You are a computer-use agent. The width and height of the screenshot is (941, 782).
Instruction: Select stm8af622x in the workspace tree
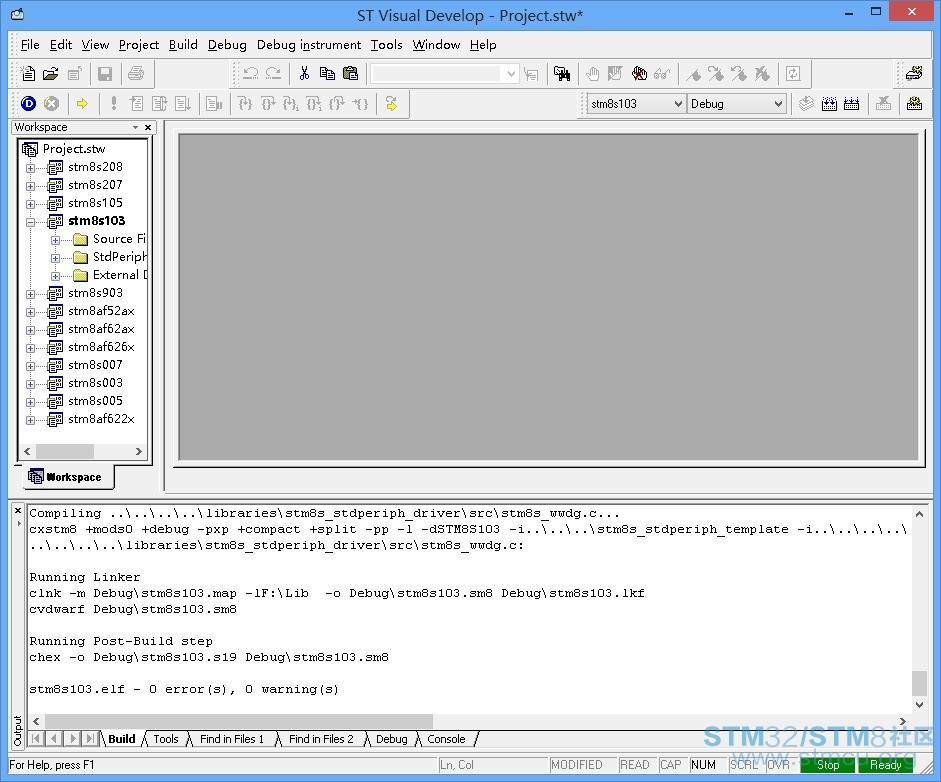101,419
